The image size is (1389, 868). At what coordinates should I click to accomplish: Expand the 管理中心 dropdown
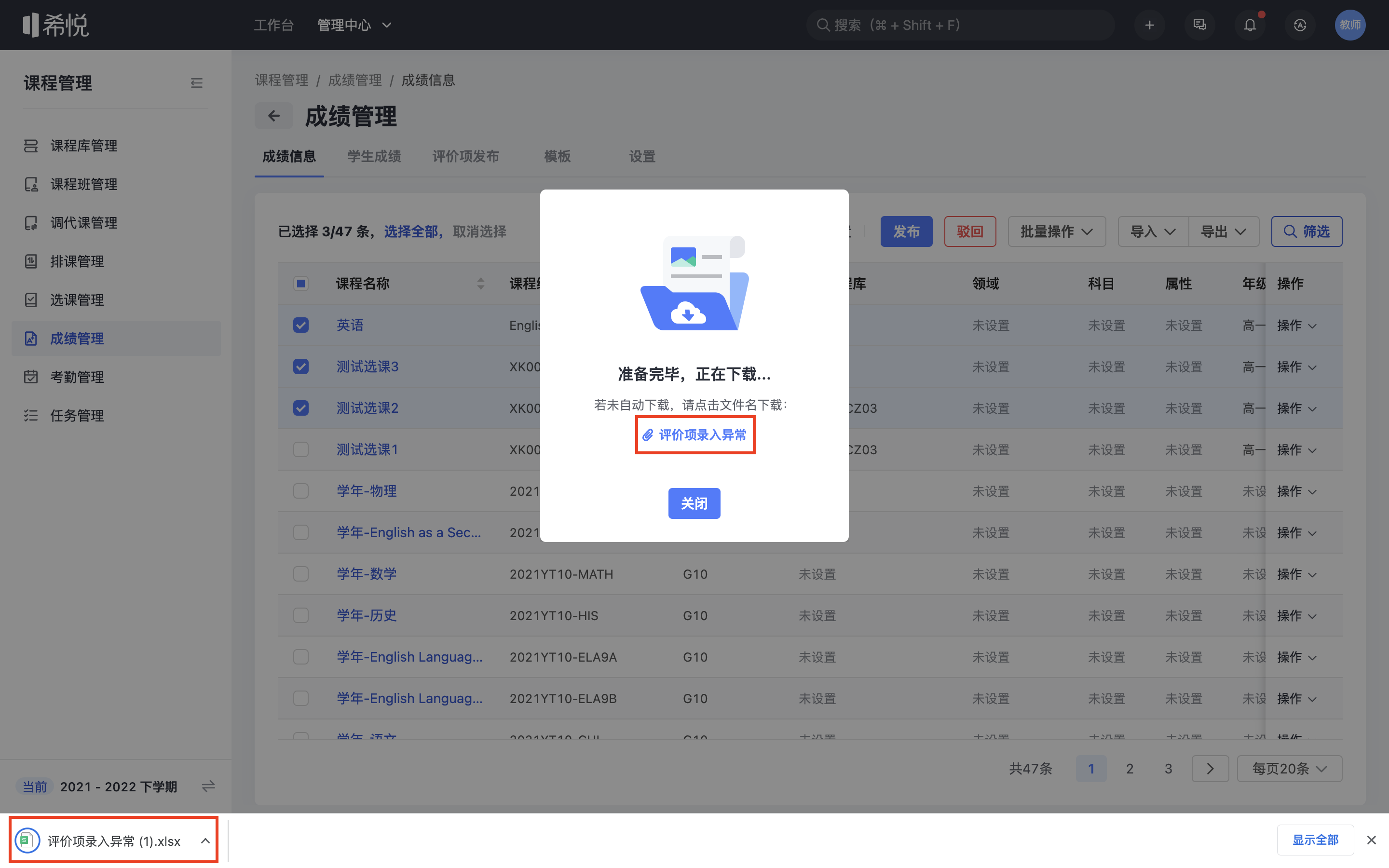tap(354, 25)
